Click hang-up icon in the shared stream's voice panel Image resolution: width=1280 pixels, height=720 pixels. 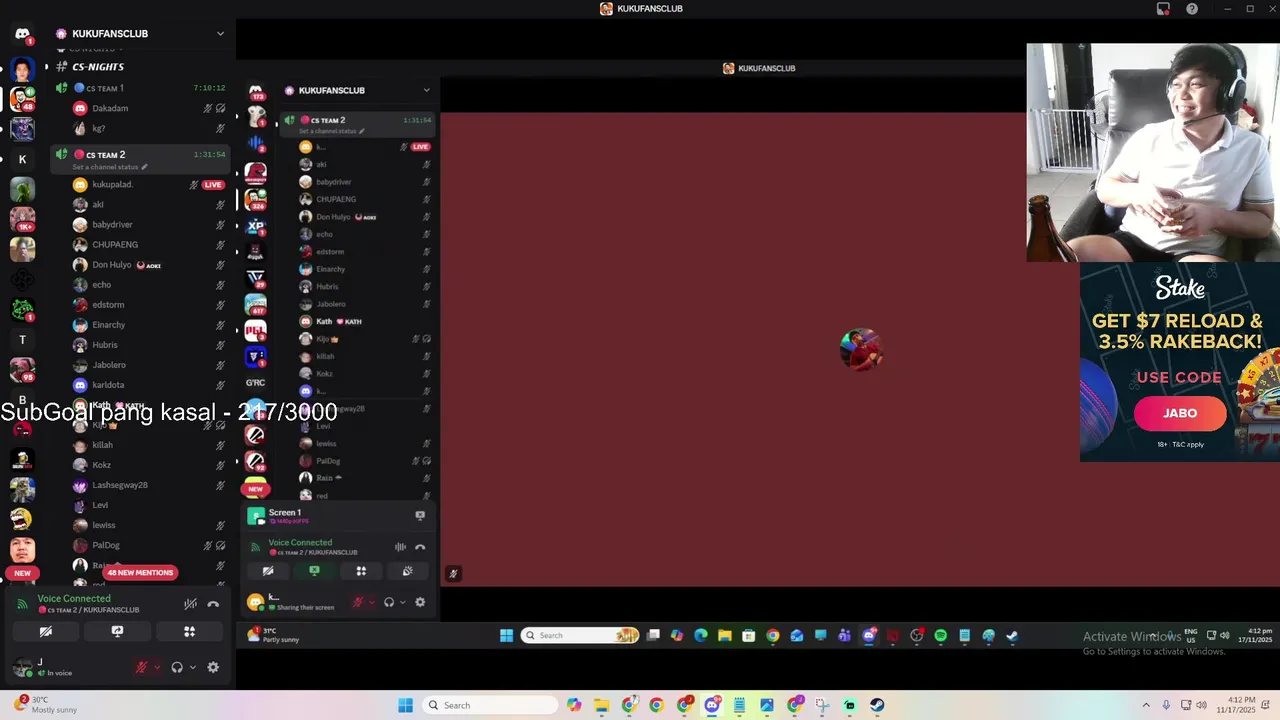click(x=420, y=547)
